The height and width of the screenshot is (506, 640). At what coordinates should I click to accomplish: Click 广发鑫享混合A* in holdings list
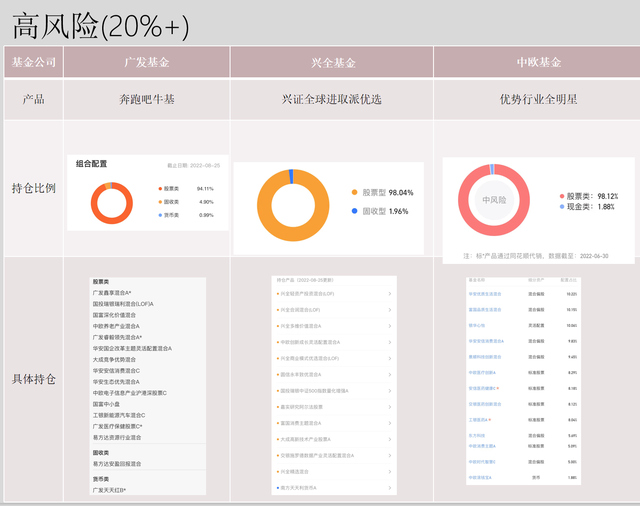112,293
